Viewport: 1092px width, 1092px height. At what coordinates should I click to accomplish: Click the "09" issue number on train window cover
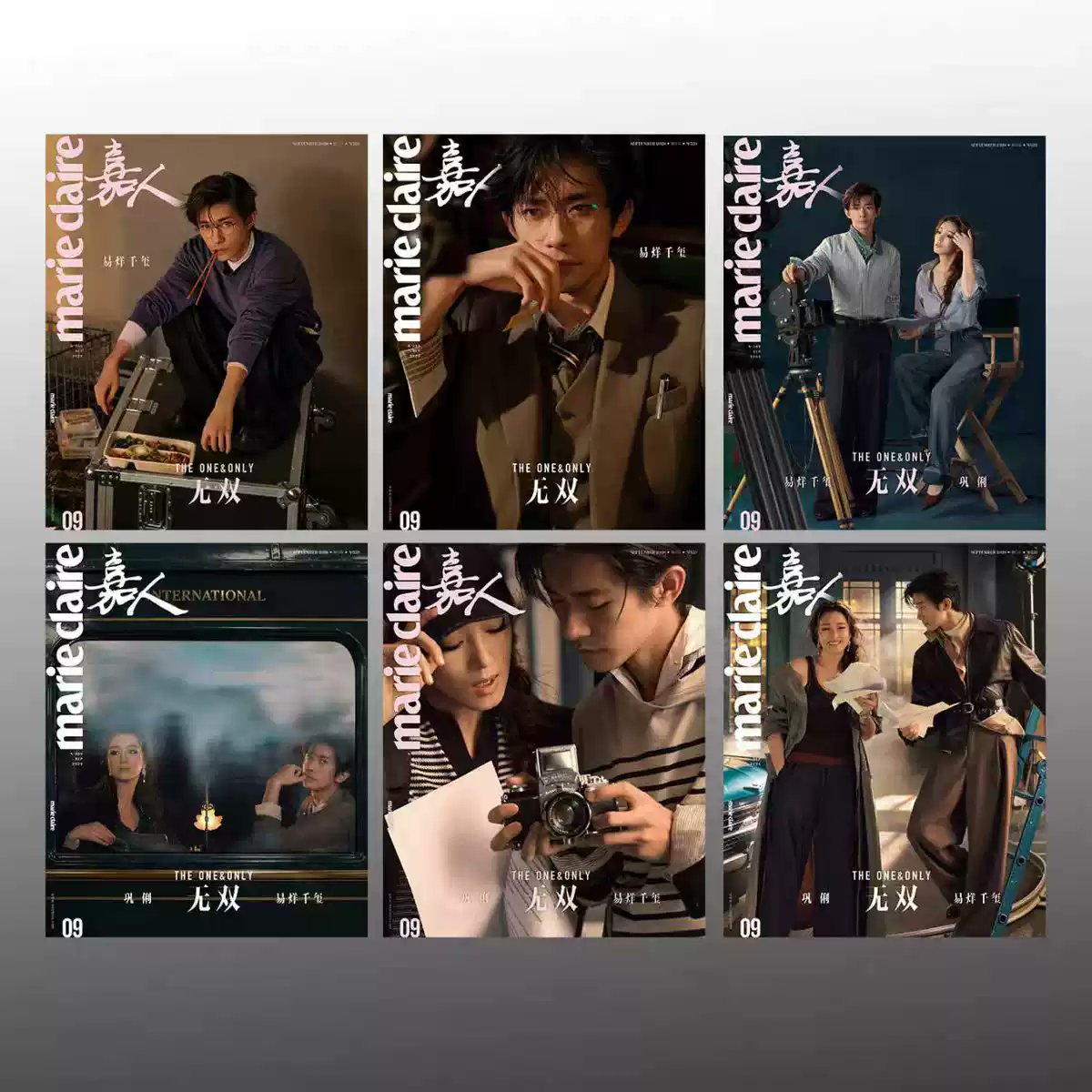tap(72, 927)
